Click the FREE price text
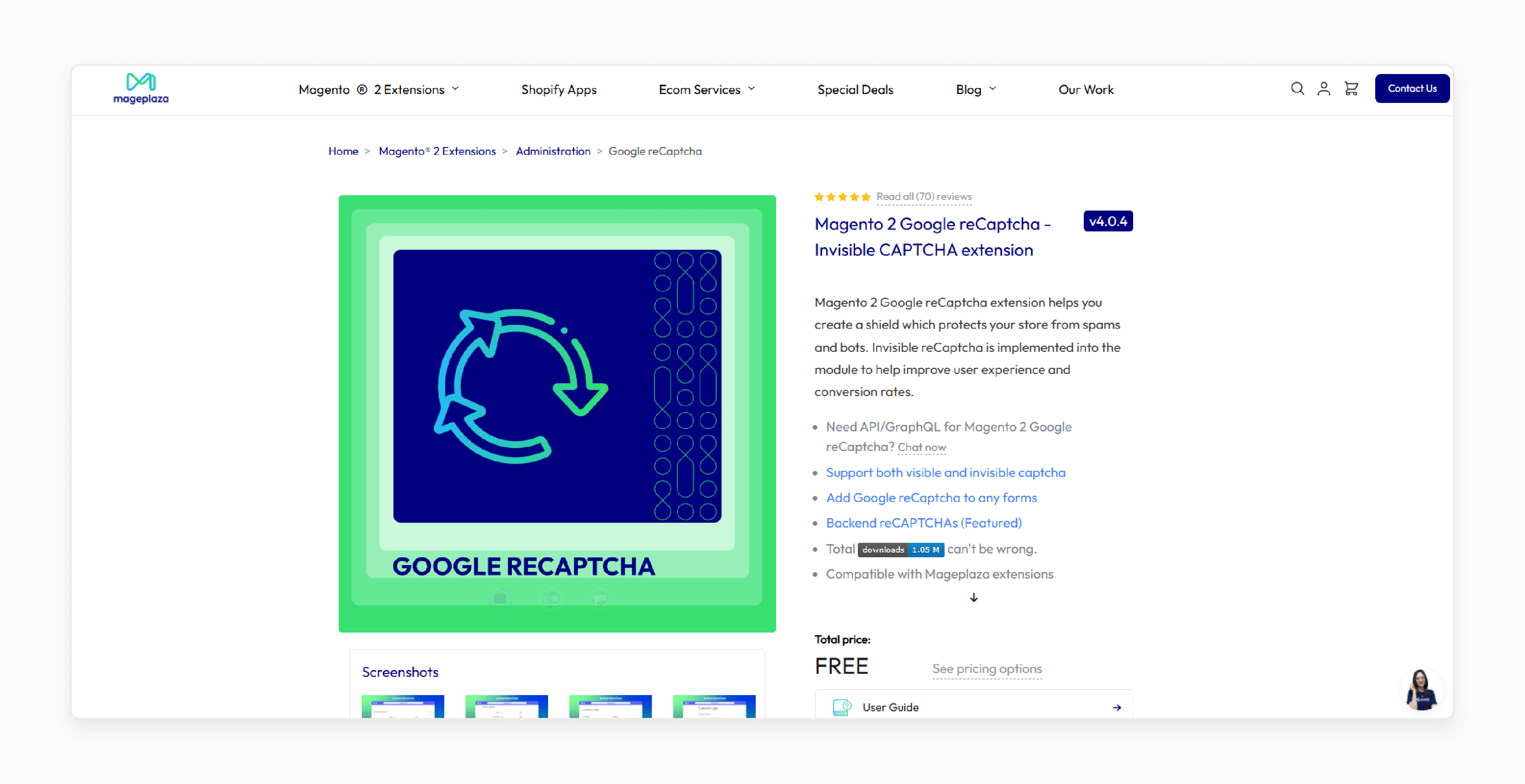1525x784 pixels. [841, 666]
